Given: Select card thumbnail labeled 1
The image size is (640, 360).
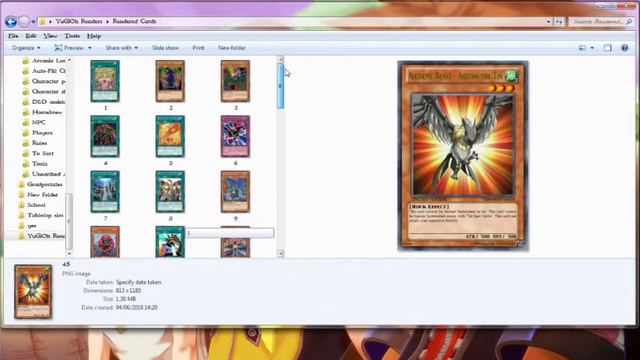Looking at the screenshot, I should [105, 81].
